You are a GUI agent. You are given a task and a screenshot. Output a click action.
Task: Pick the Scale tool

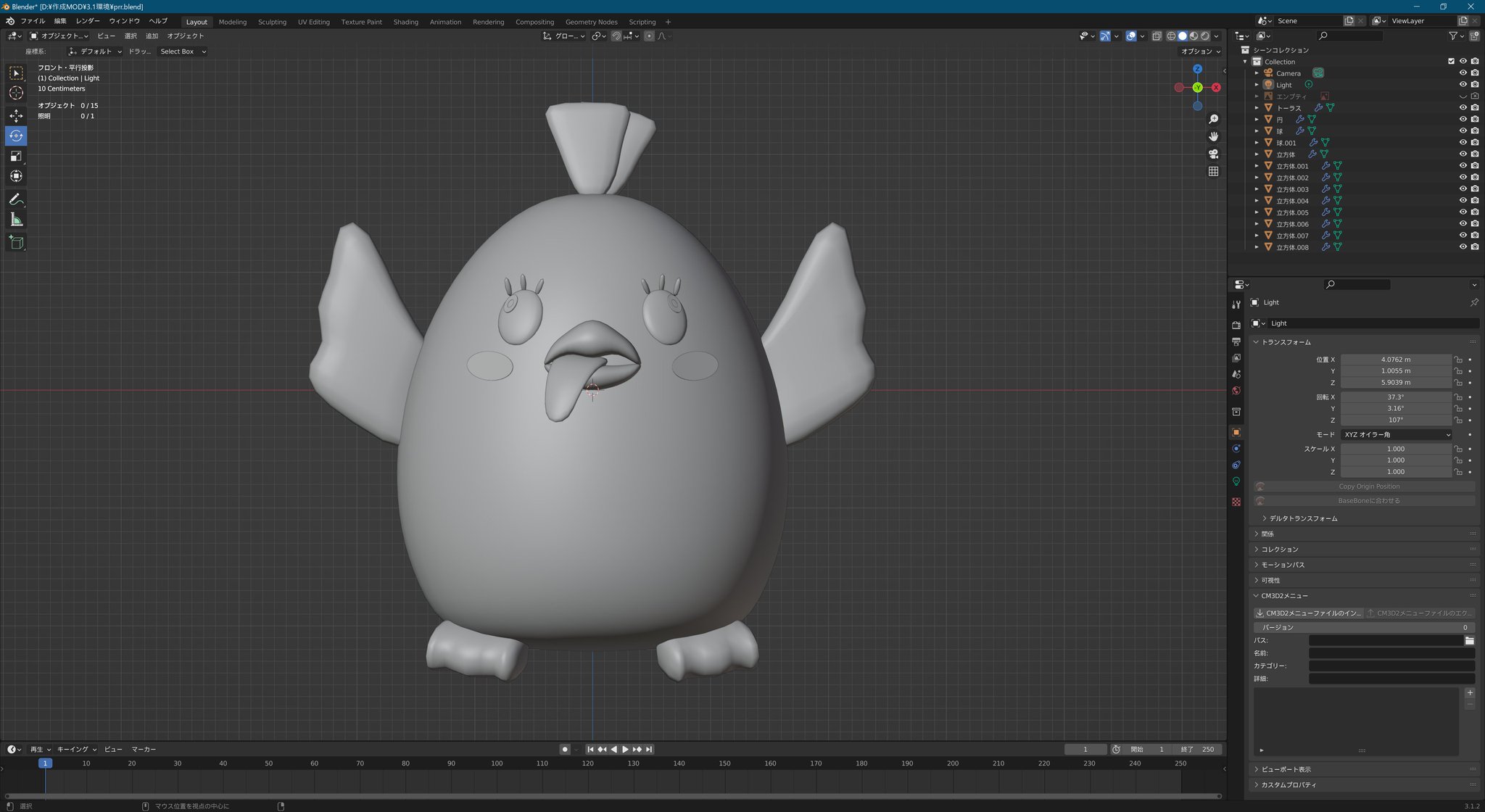click(x=16, y=156)
